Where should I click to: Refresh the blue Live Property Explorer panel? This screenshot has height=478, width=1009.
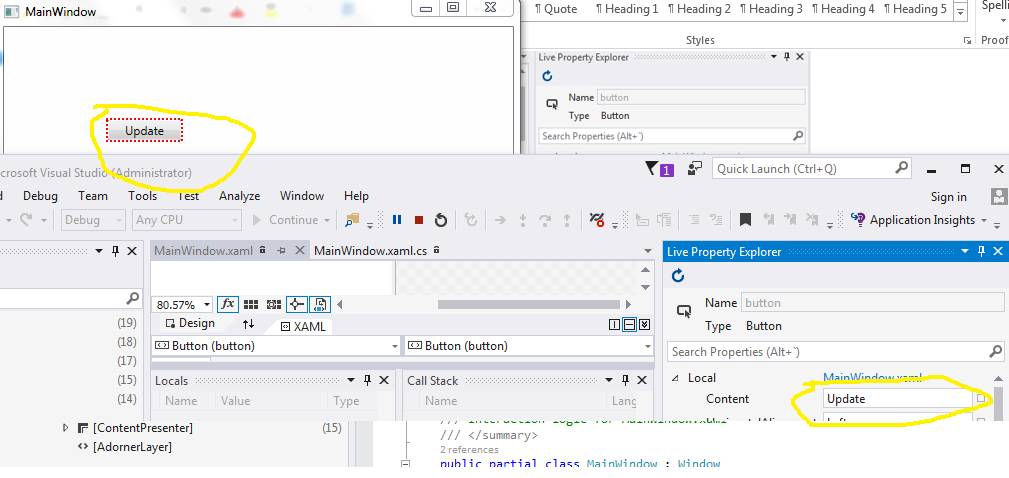[678, 276]
